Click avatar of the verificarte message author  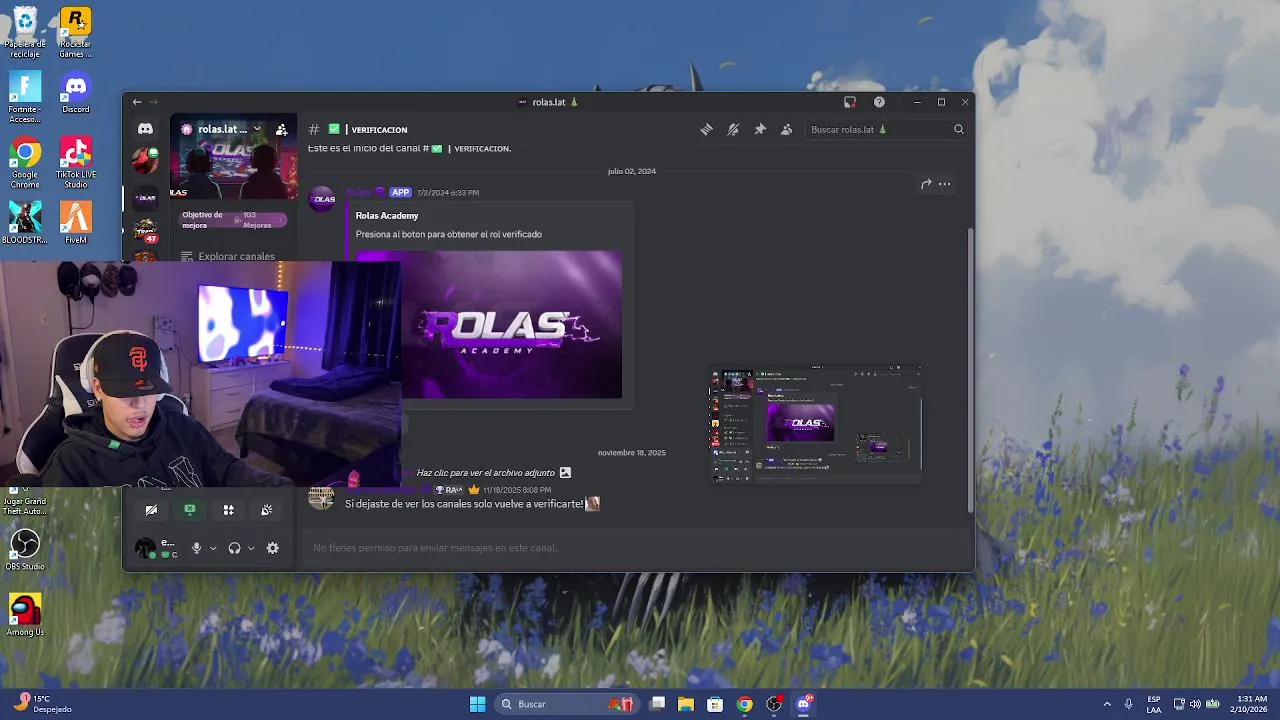[321, 497]
